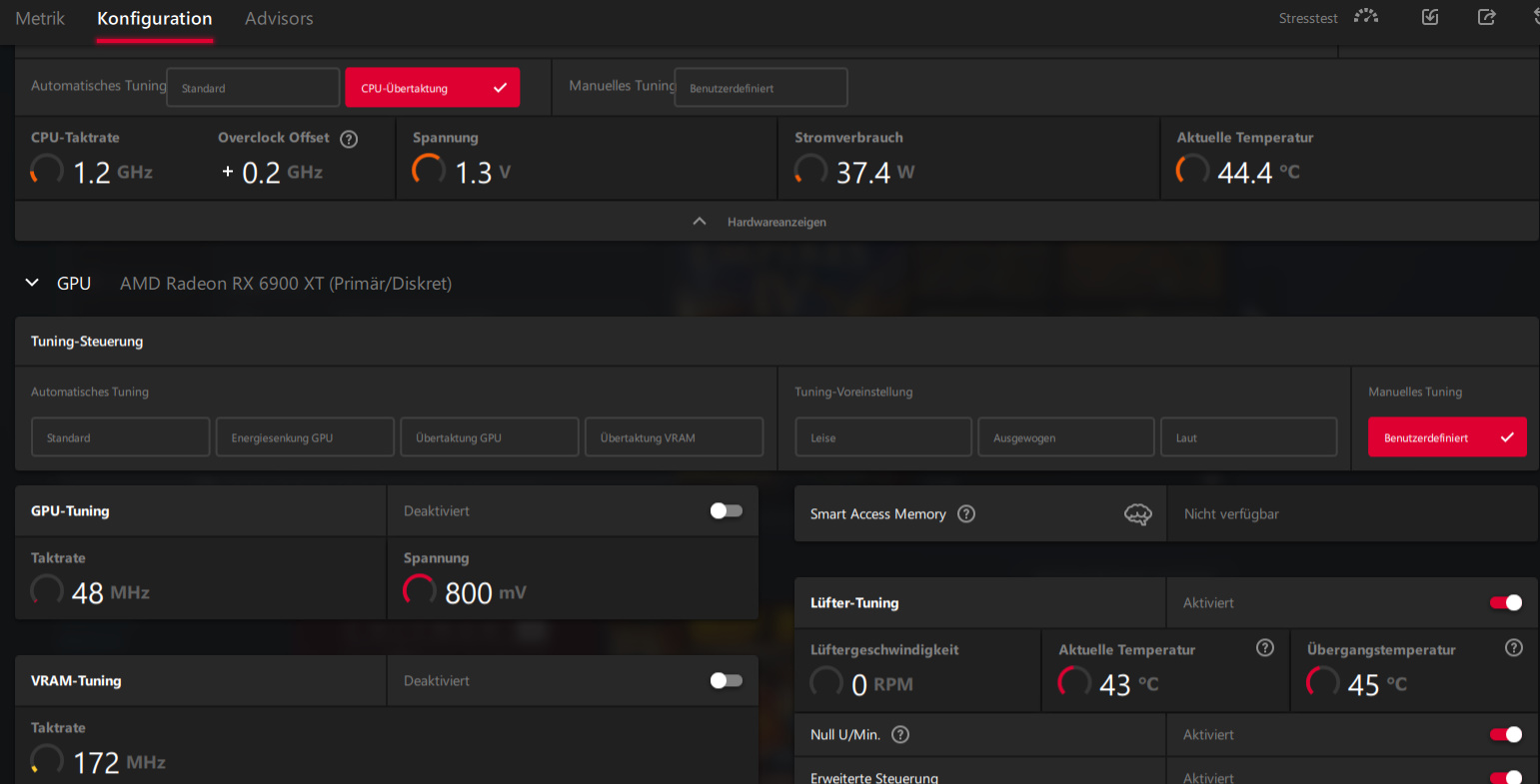Click the CPU temperature 44.4 °C value
Viewport: 1540px width, 784px height.
click(1259, 173)
